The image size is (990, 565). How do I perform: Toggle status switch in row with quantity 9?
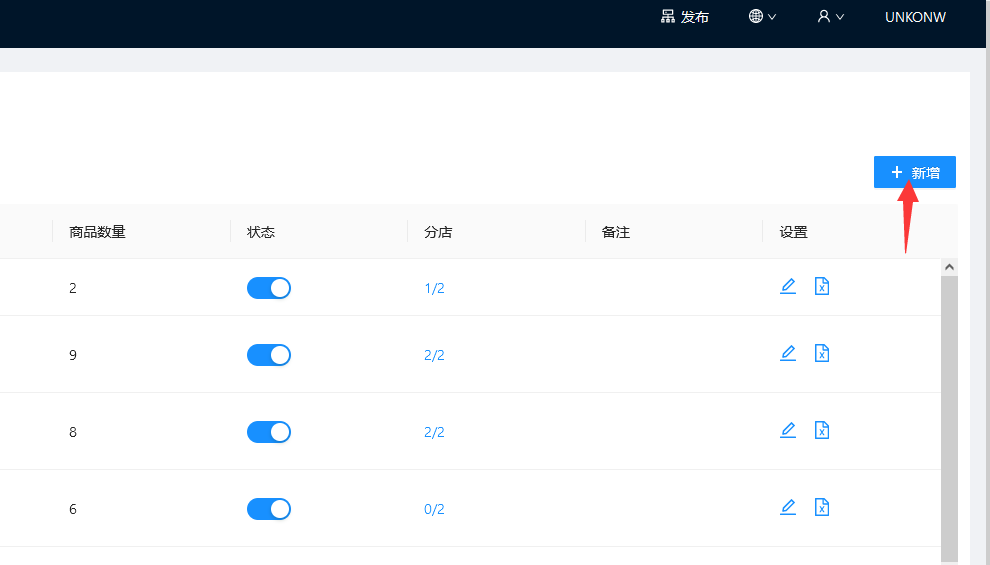coord(269,355)
